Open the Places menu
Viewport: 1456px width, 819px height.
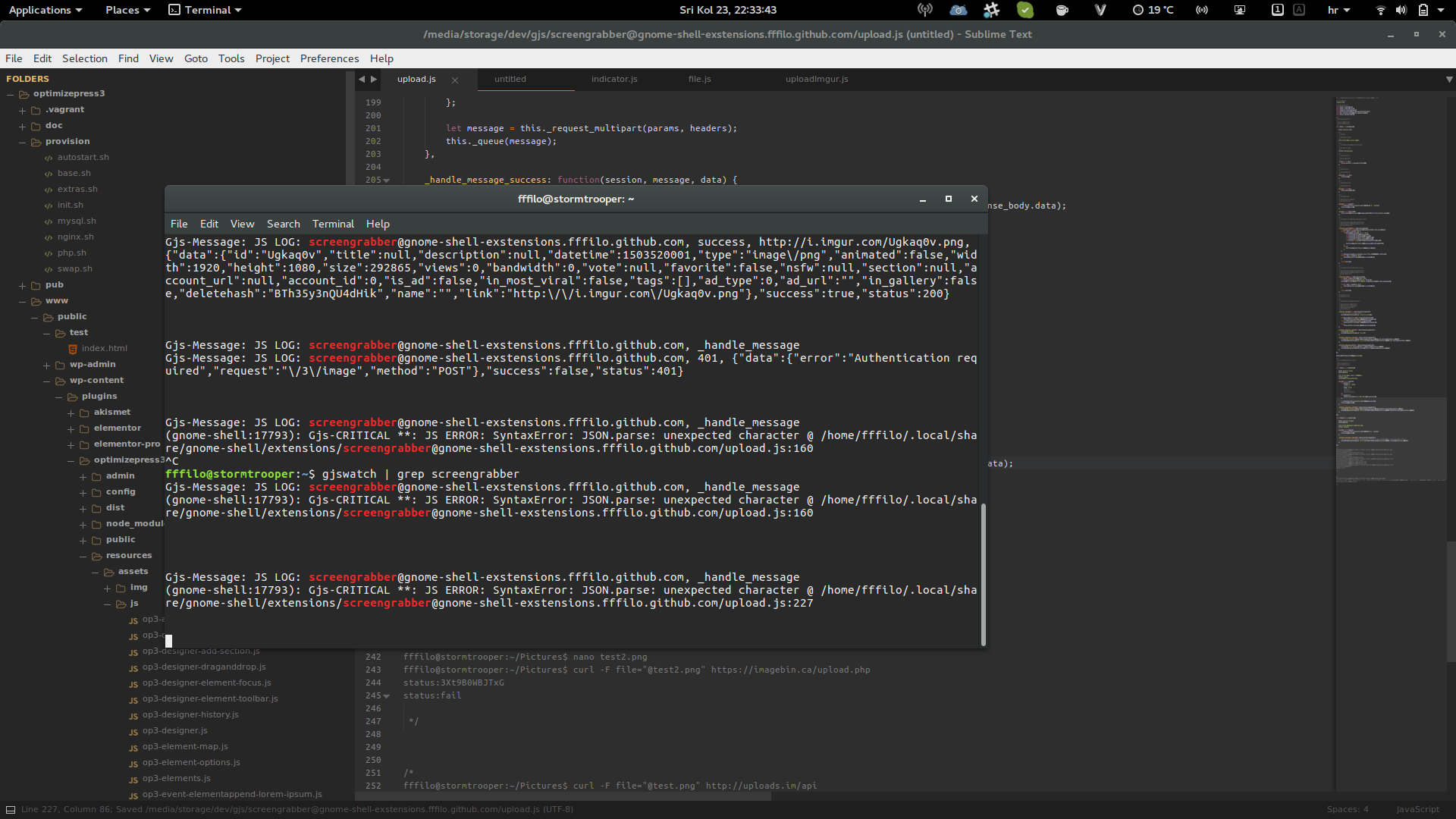127,10
